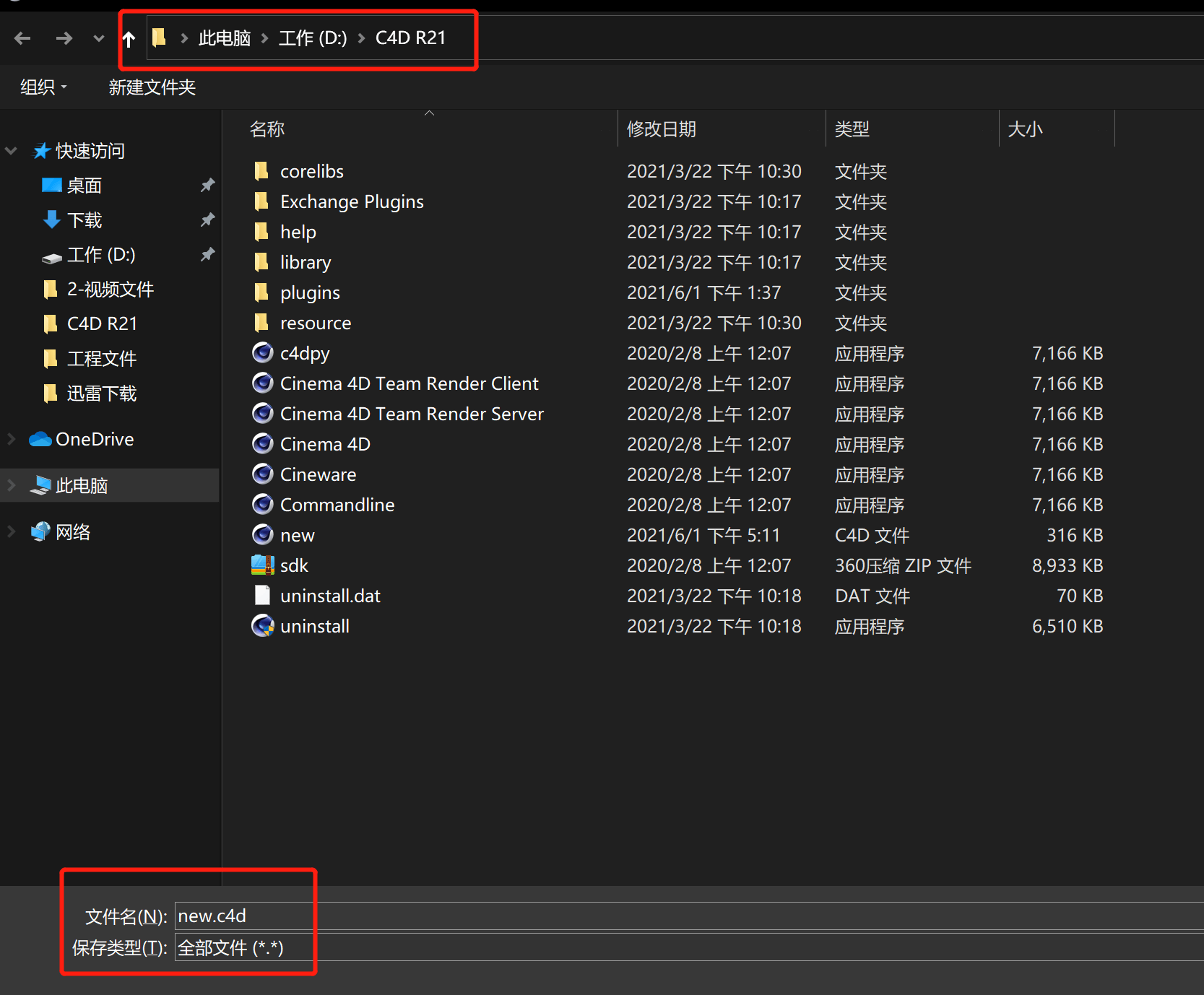Viewport: 1204px width, 995px height.
Task: Click the 316 KB size of new
Action: point(1075,535)
